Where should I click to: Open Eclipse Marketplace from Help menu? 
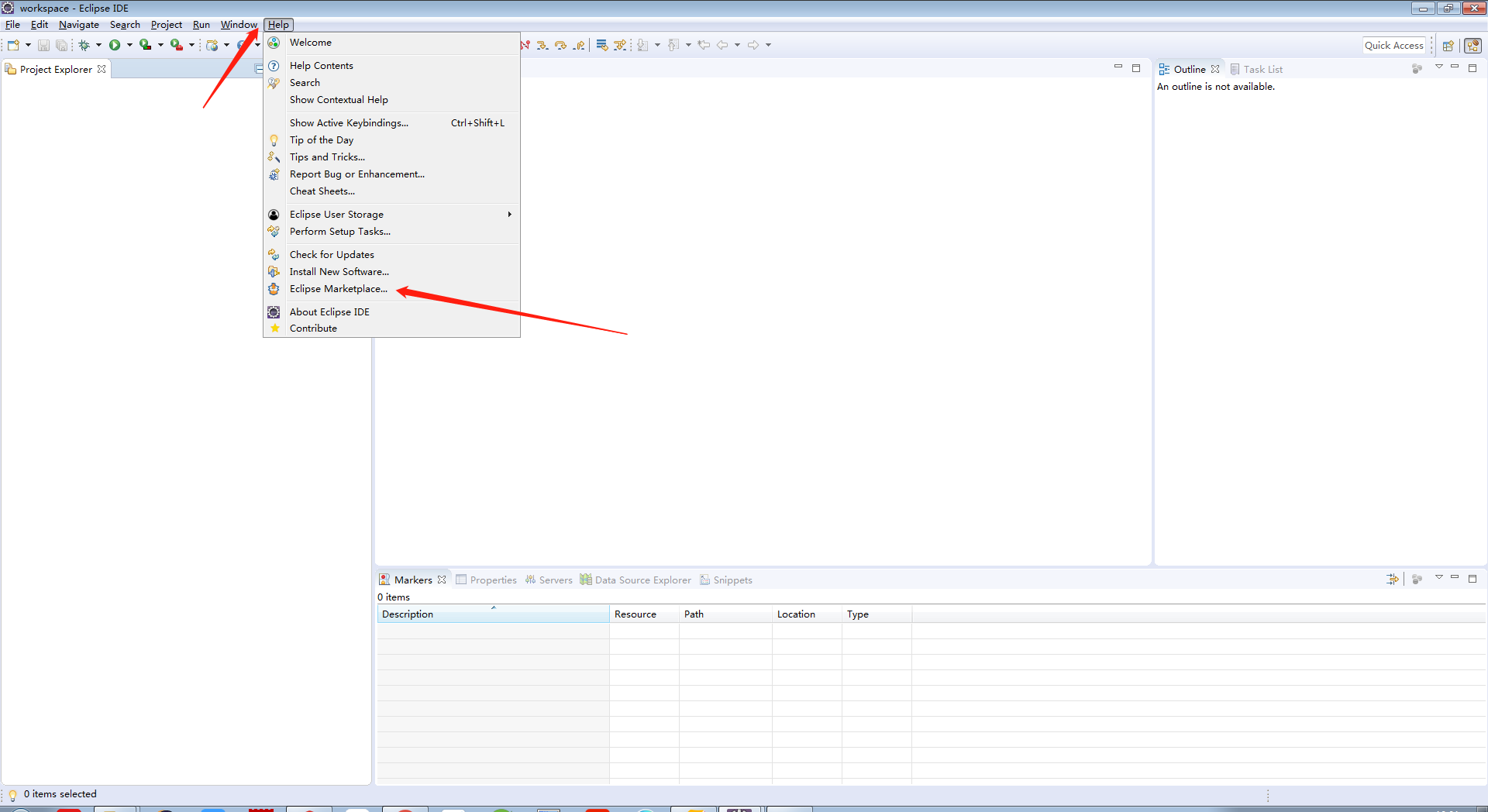(391, 289)
